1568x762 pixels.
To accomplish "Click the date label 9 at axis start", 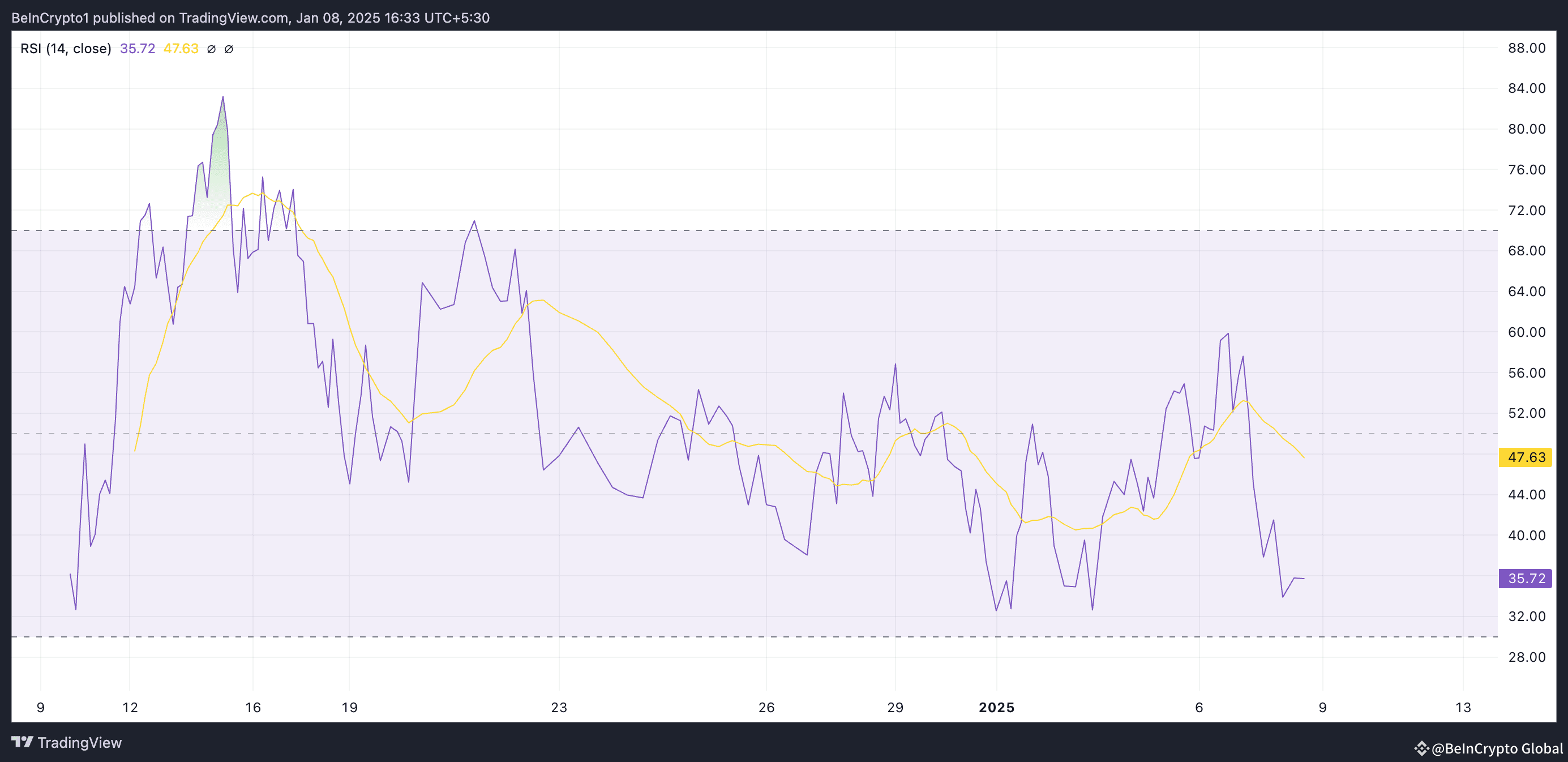I will (x=41, y=707).
